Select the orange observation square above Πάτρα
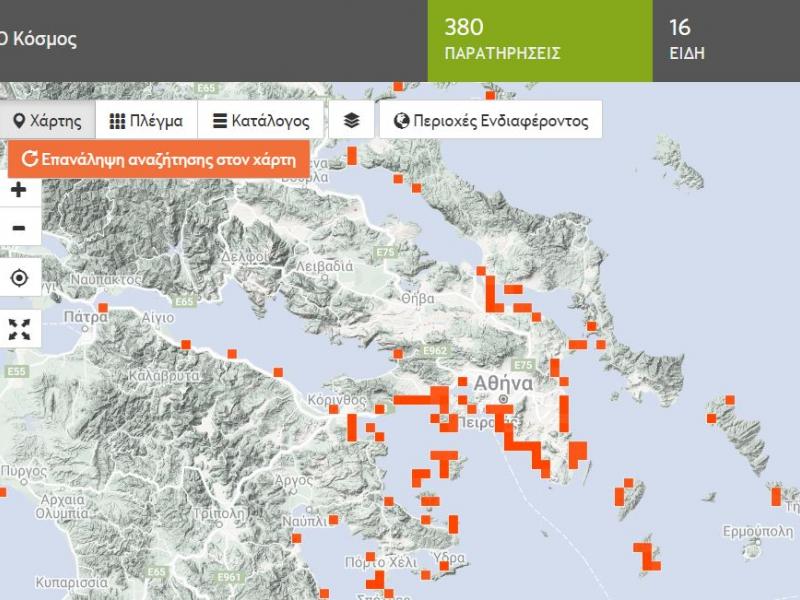Image resolution: width=800 pixels, height=600 pixels. [102, 307]
